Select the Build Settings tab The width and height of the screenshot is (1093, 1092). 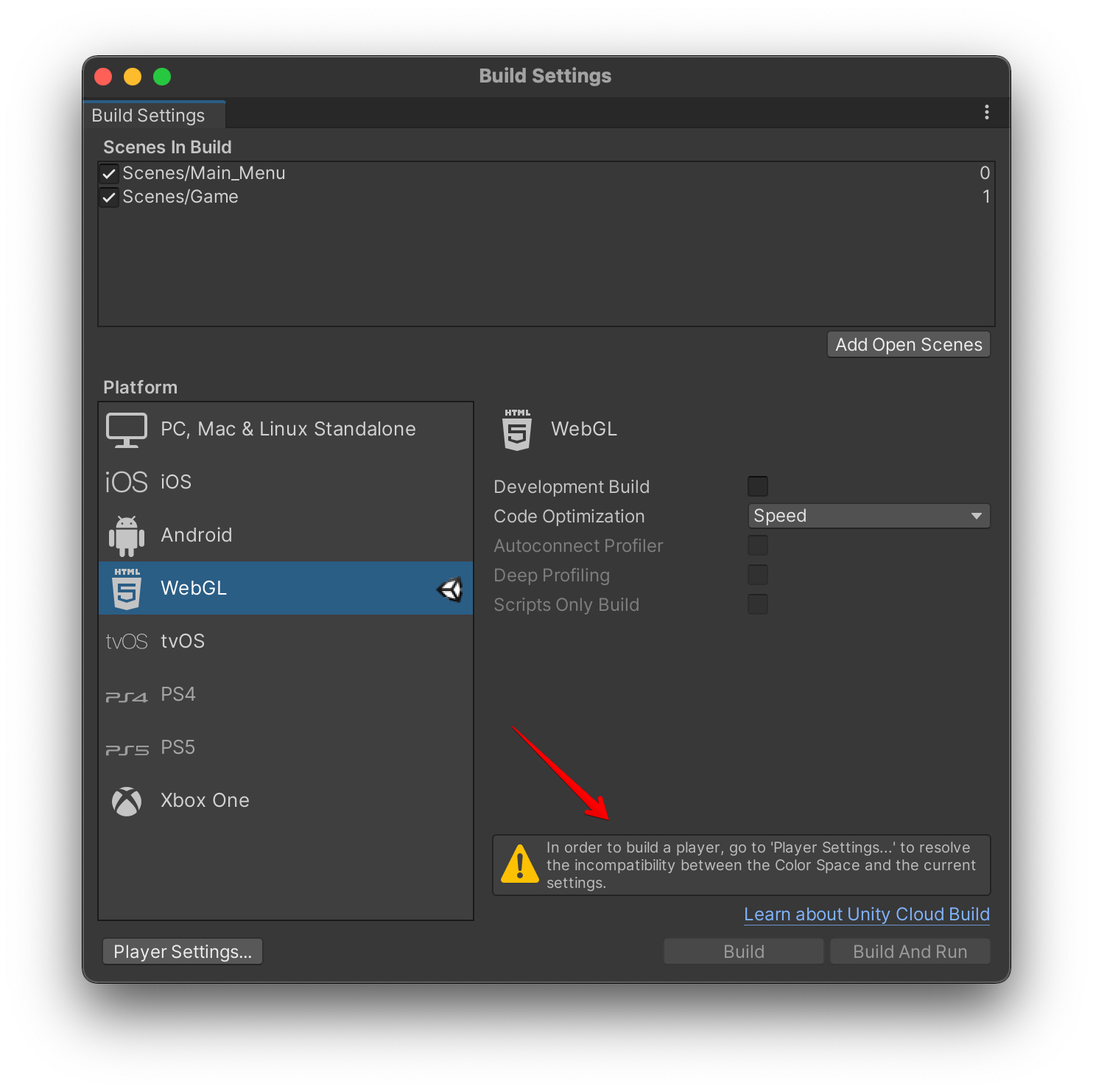tap(154, 115)
